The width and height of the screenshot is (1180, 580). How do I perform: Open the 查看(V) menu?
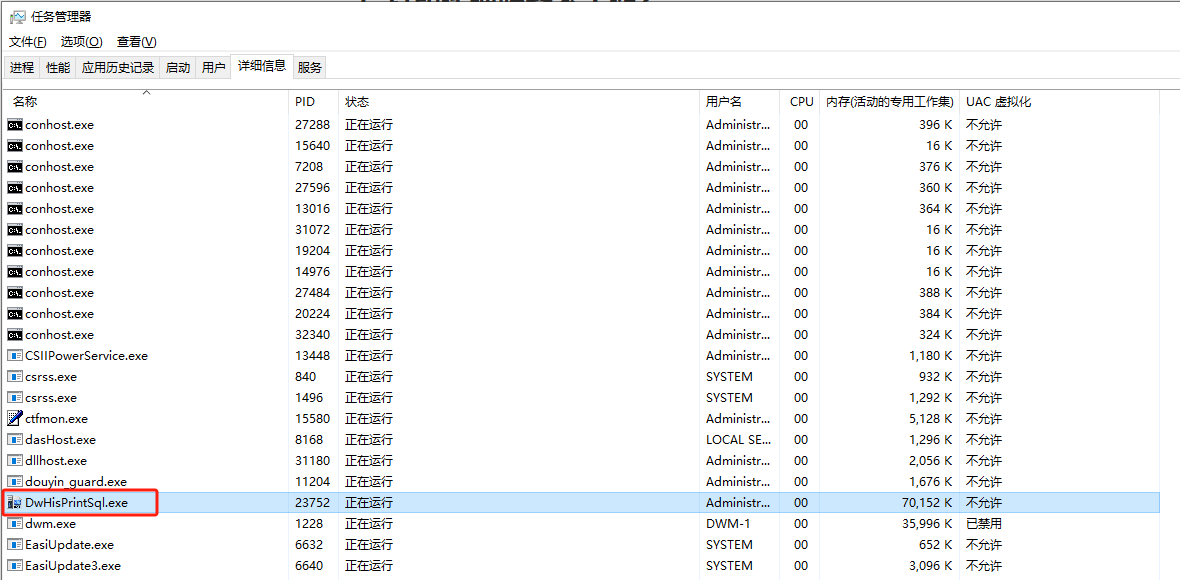136,42
